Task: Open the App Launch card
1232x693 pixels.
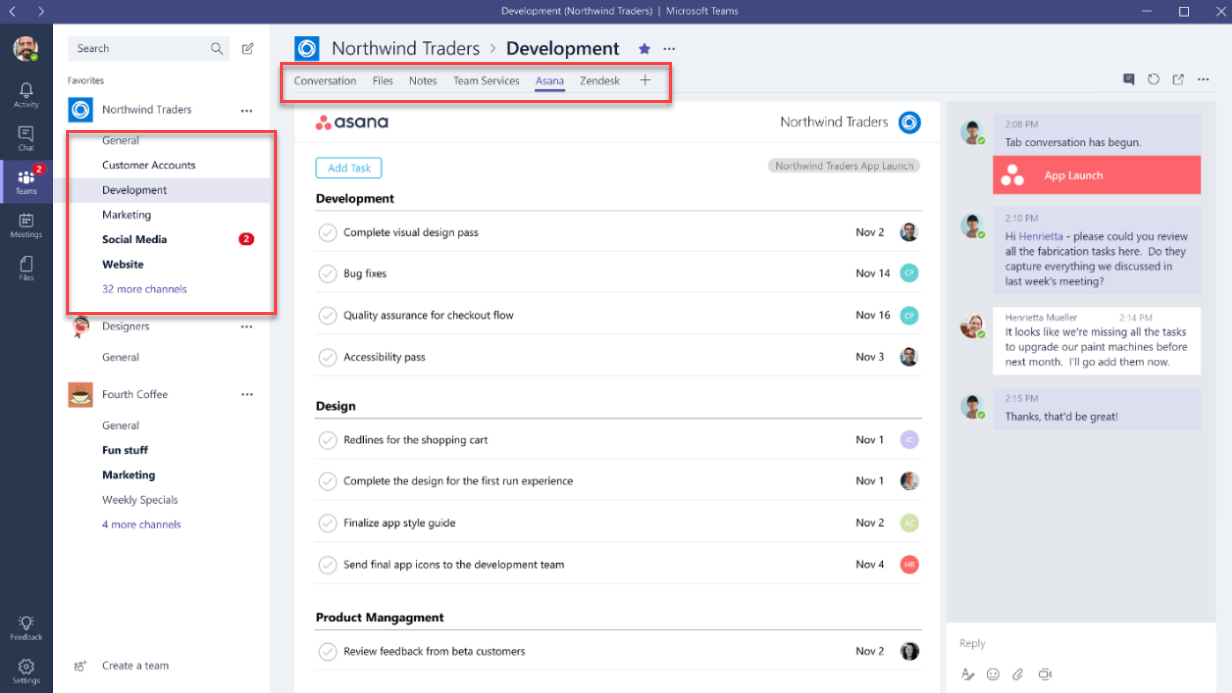Action: click(x=1097, y=175)
